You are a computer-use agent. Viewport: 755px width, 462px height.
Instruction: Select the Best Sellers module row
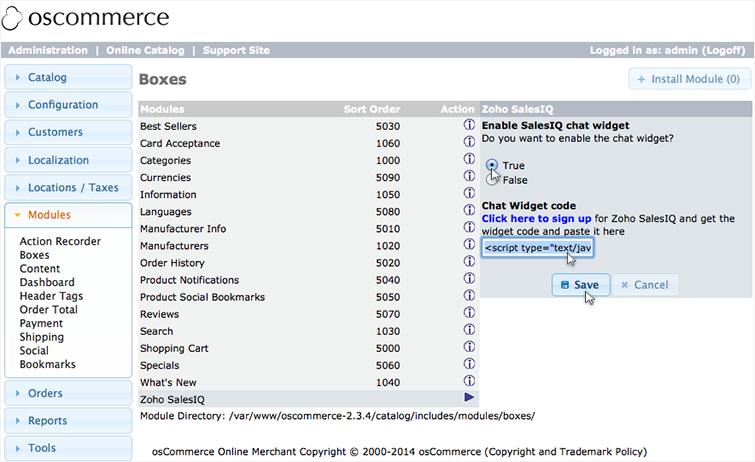[x=308, y=126]
